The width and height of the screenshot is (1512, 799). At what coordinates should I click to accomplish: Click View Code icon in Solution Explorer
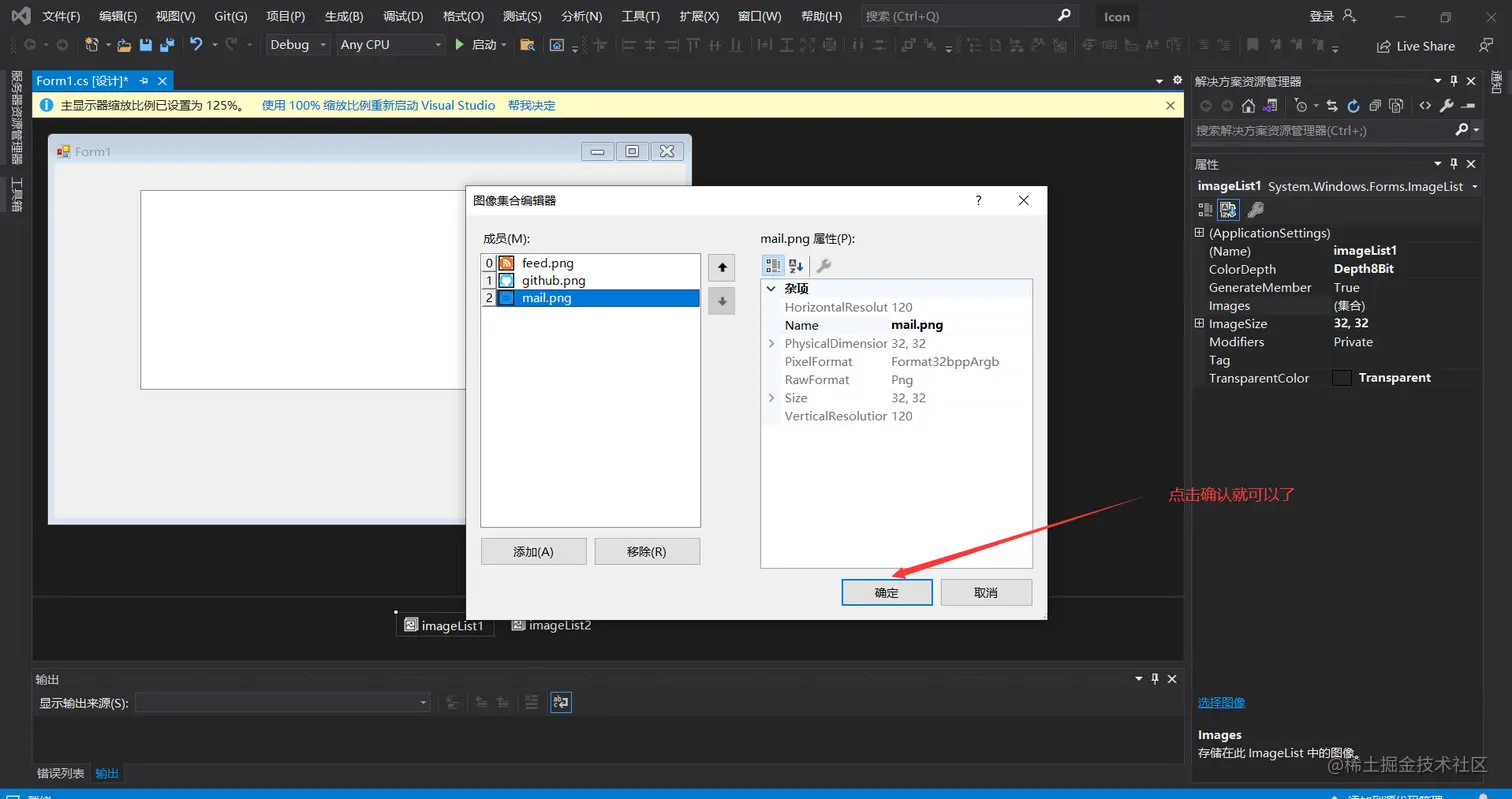(1425, 105)
